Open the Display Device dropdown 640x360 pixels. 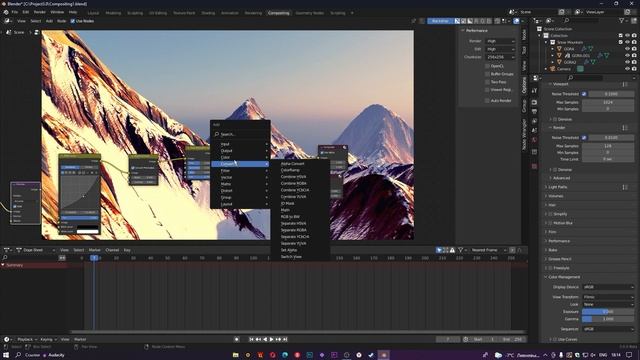coord(608,287)
